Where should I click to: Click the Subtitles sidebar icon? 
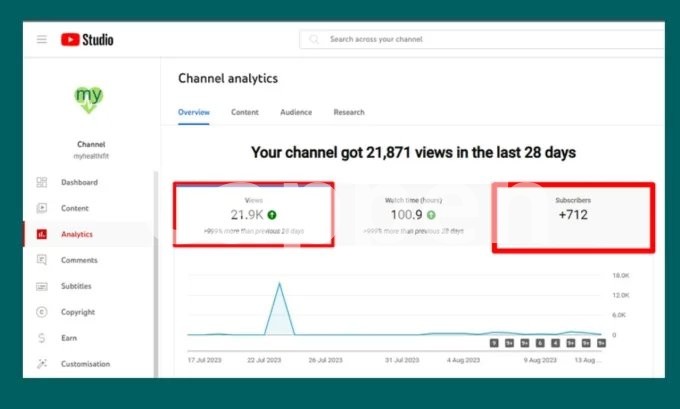[42, 286]
